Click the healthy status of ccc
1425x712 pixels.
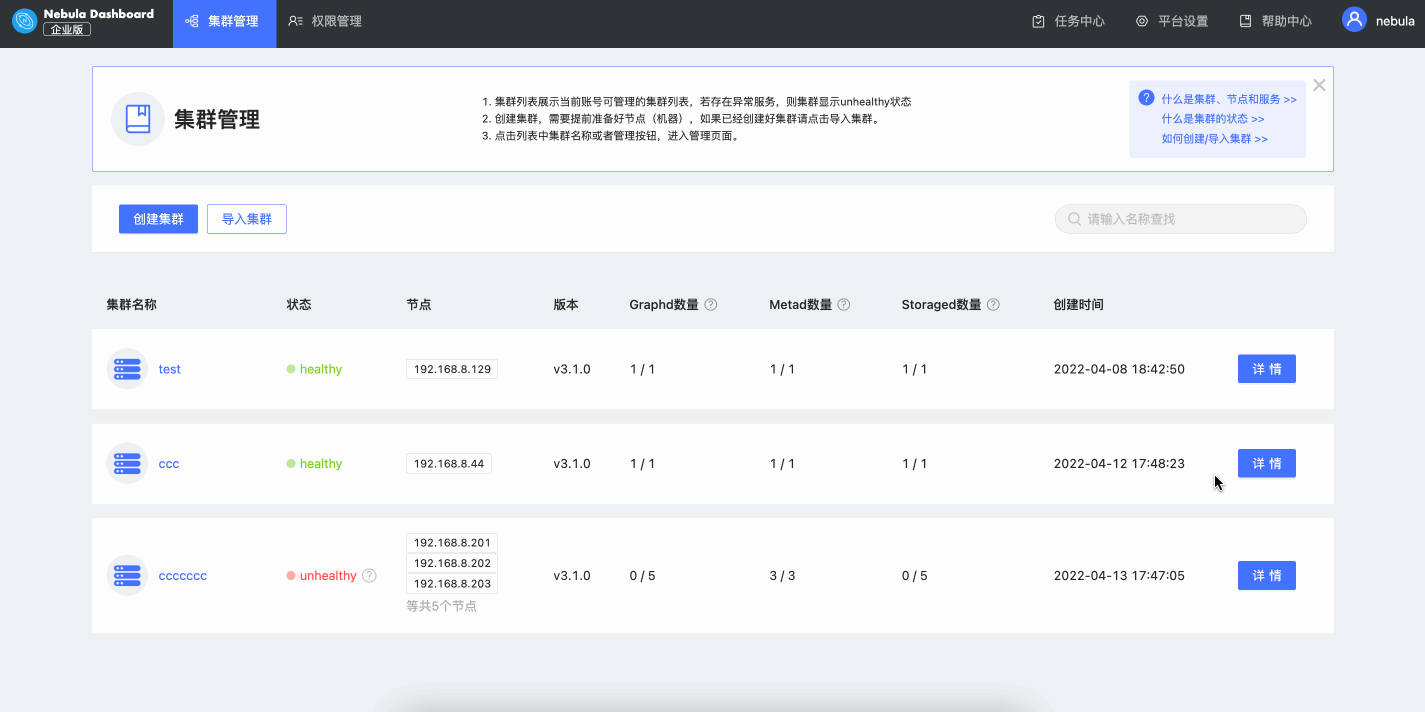click(x=321, y=464)
